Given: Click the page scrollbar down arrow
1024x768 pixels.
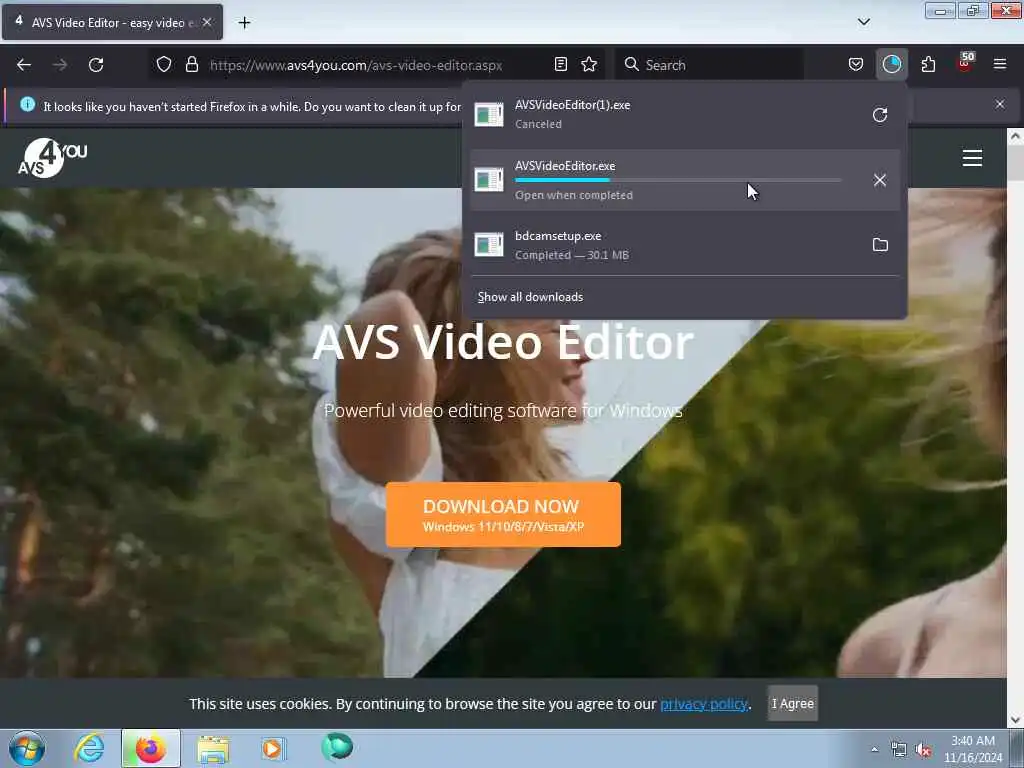Looking at the screenshot, I should point(1015,720).
